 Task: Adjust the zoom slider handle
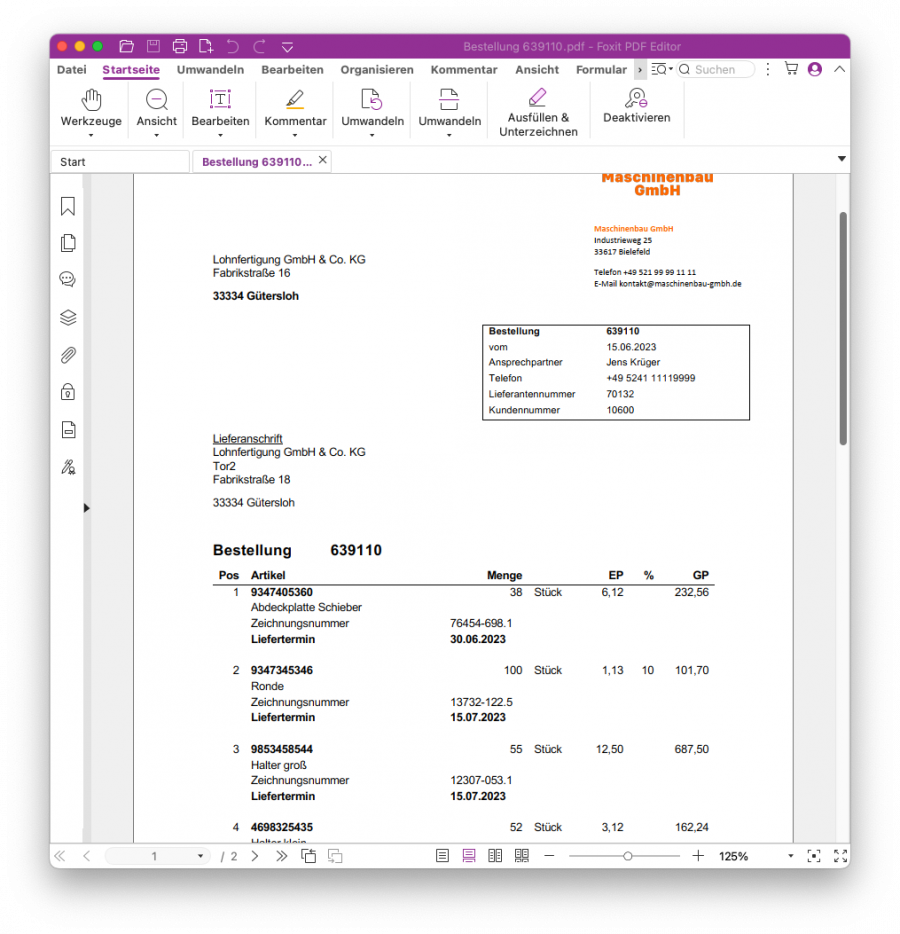pyautogui.click(x=627, y=856)
